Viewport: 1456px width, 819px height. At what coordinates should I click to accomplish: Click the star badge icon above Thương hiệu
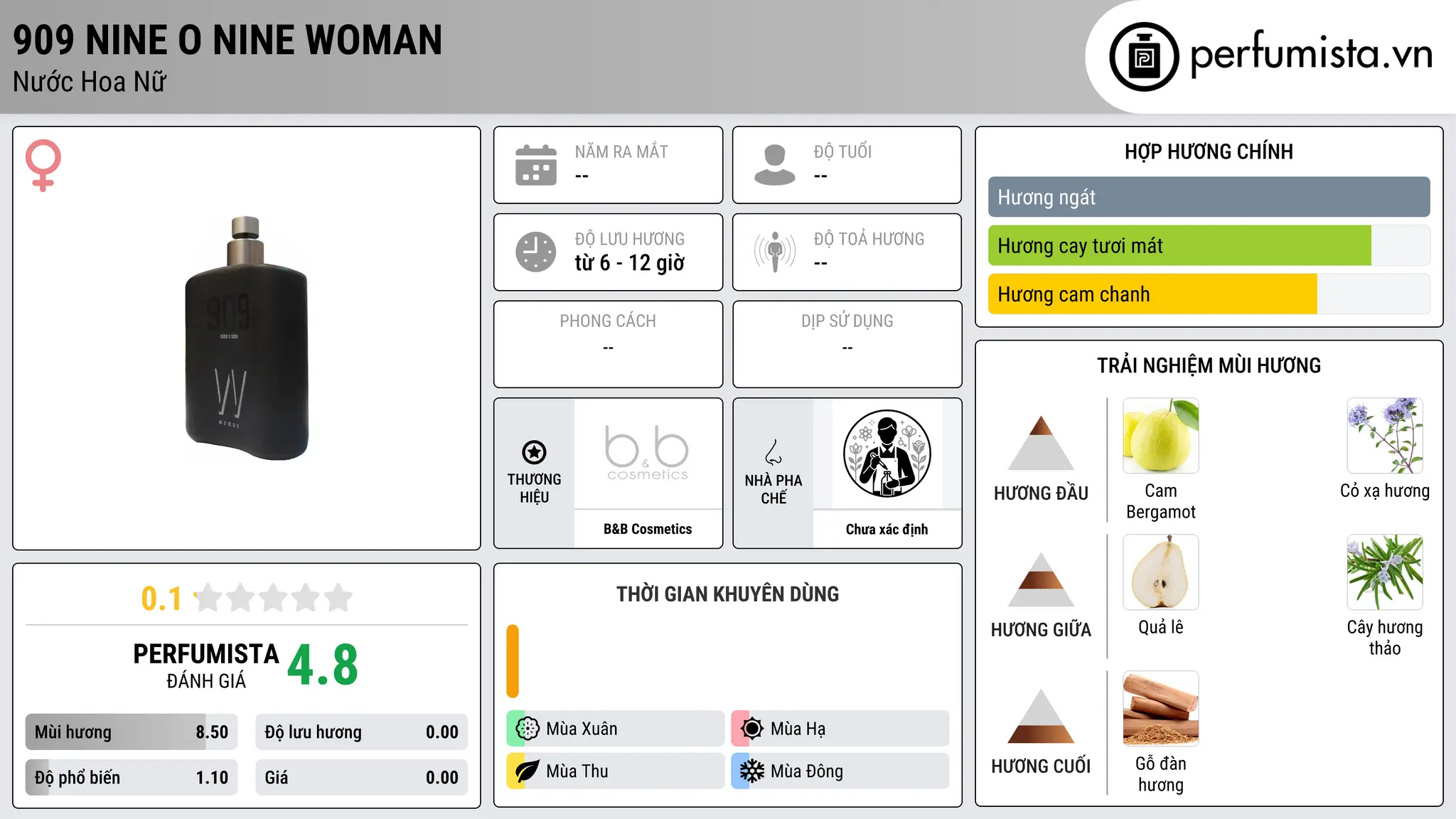[x=534, y=452]
